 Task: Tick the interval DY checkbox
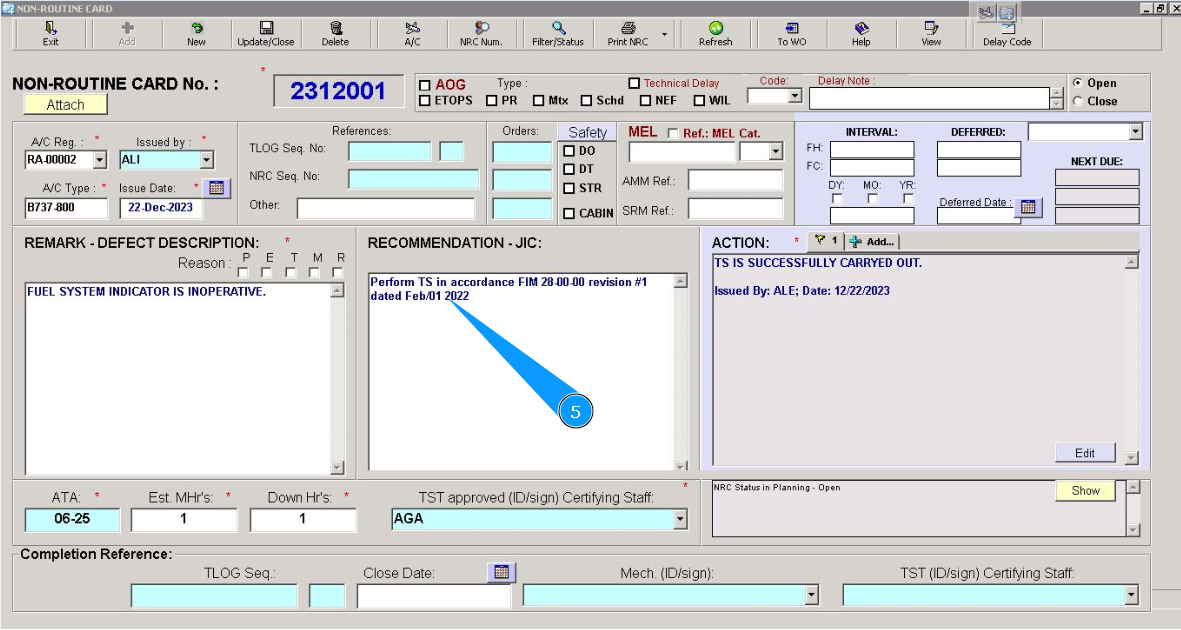pos(837,198)
